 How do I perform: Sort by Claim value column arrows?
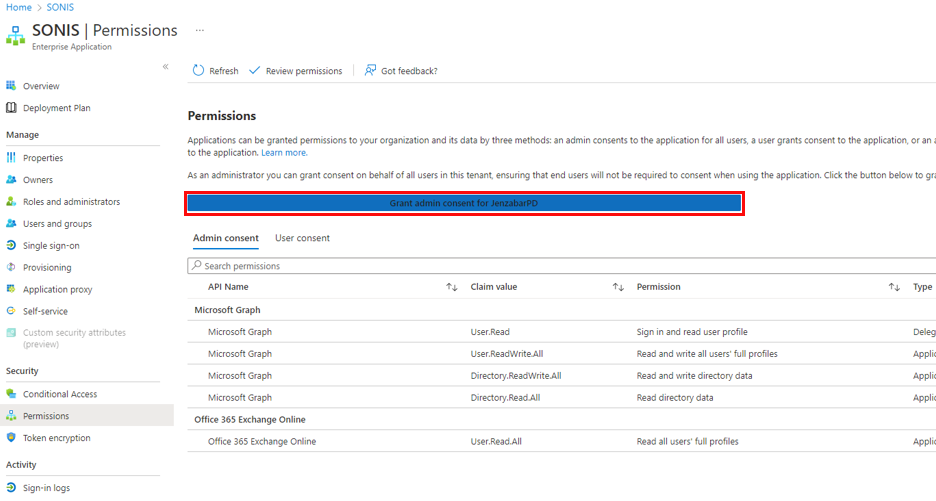pos(618,287)
